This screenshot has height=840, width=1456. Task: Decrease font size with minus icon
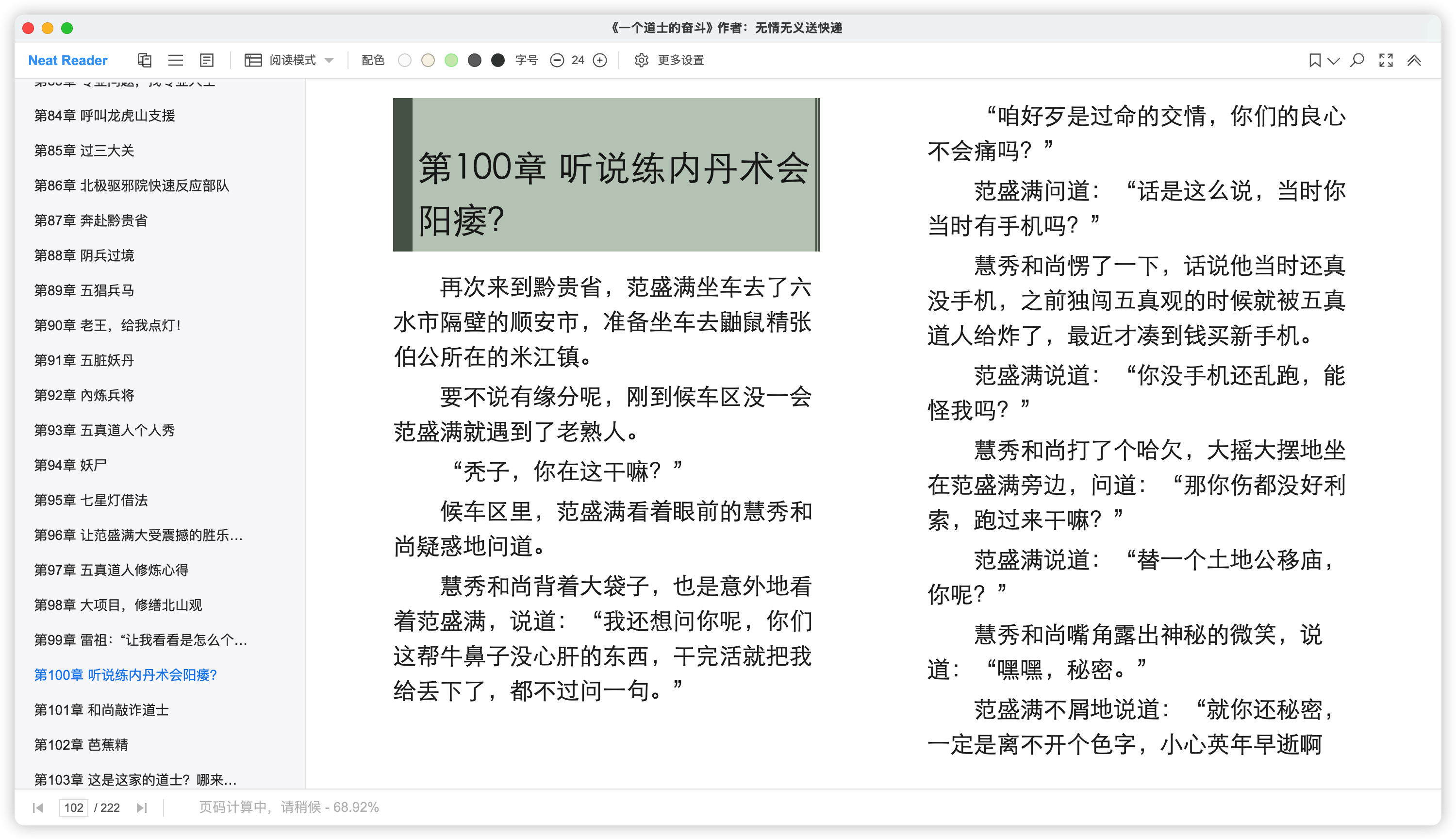[x=557, y=60]
